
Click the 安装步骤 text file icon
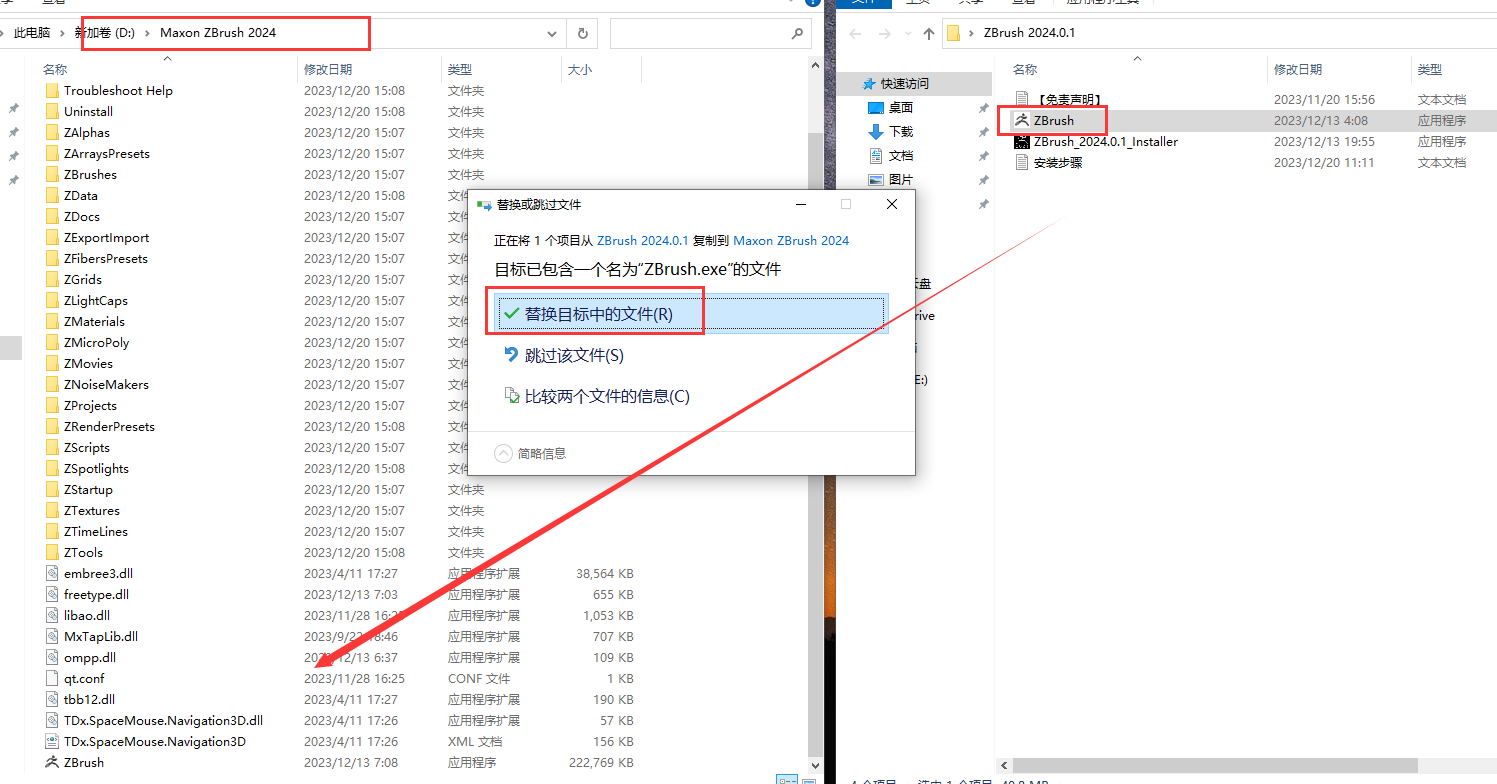click(x=1022, y=162)
